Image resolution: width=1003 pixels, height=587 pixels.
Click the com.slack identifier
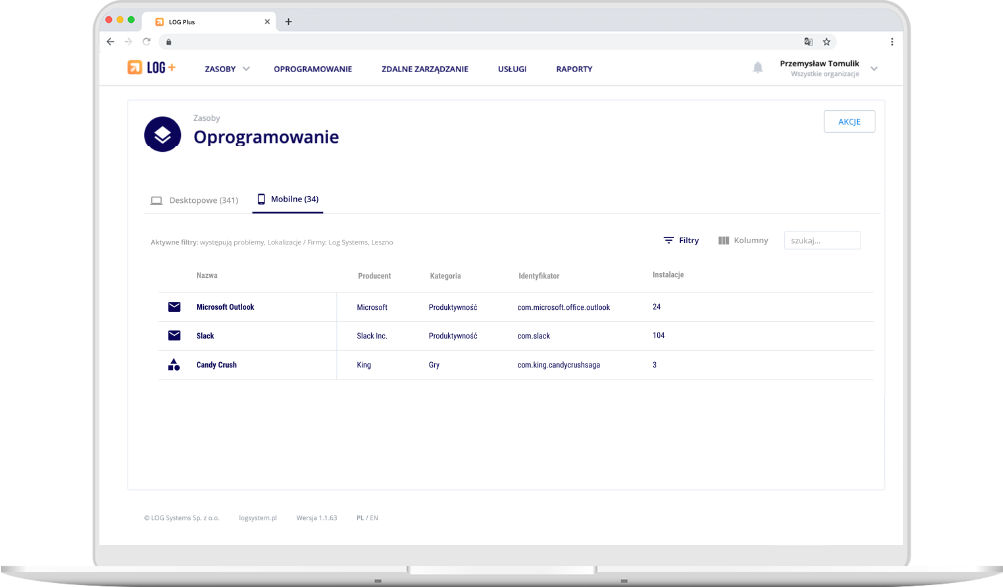533,336
